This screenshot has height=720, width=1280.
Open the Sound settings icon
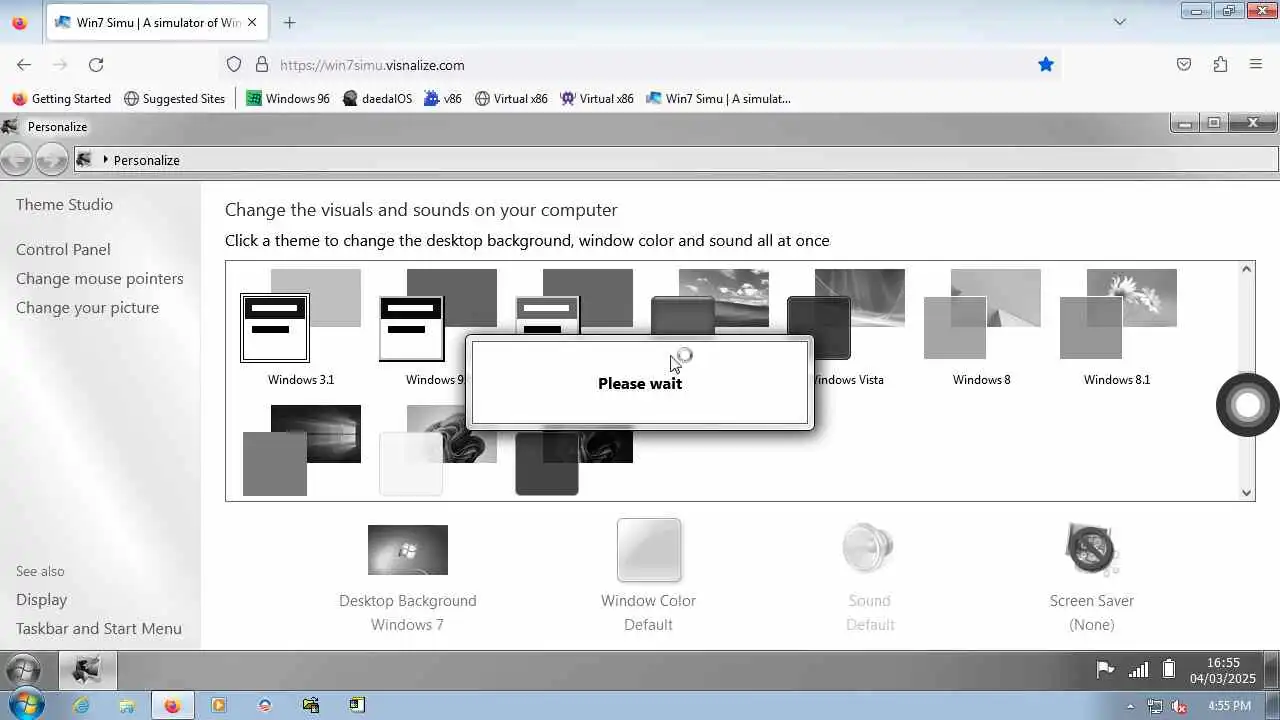click(x=868, y=548)
